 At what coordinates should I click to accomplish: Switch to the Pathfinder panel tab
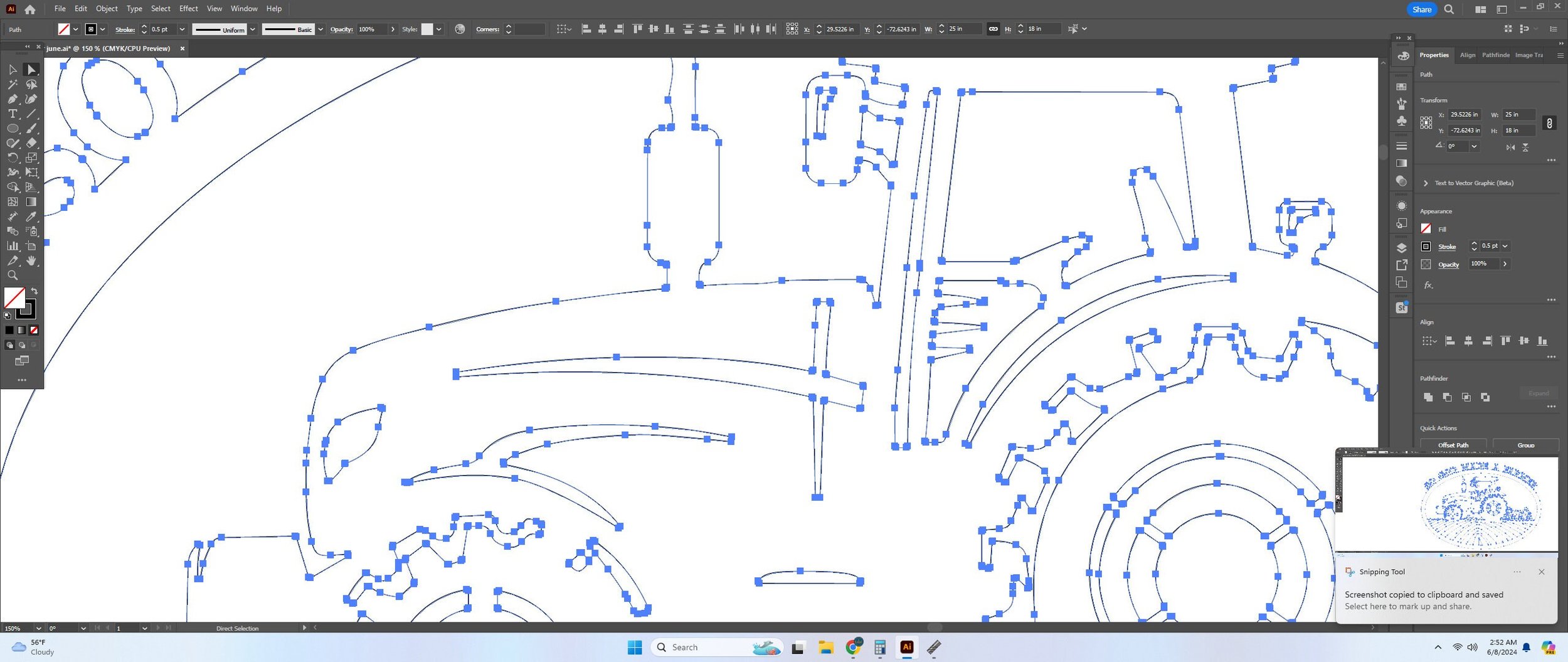(1496, 55)
